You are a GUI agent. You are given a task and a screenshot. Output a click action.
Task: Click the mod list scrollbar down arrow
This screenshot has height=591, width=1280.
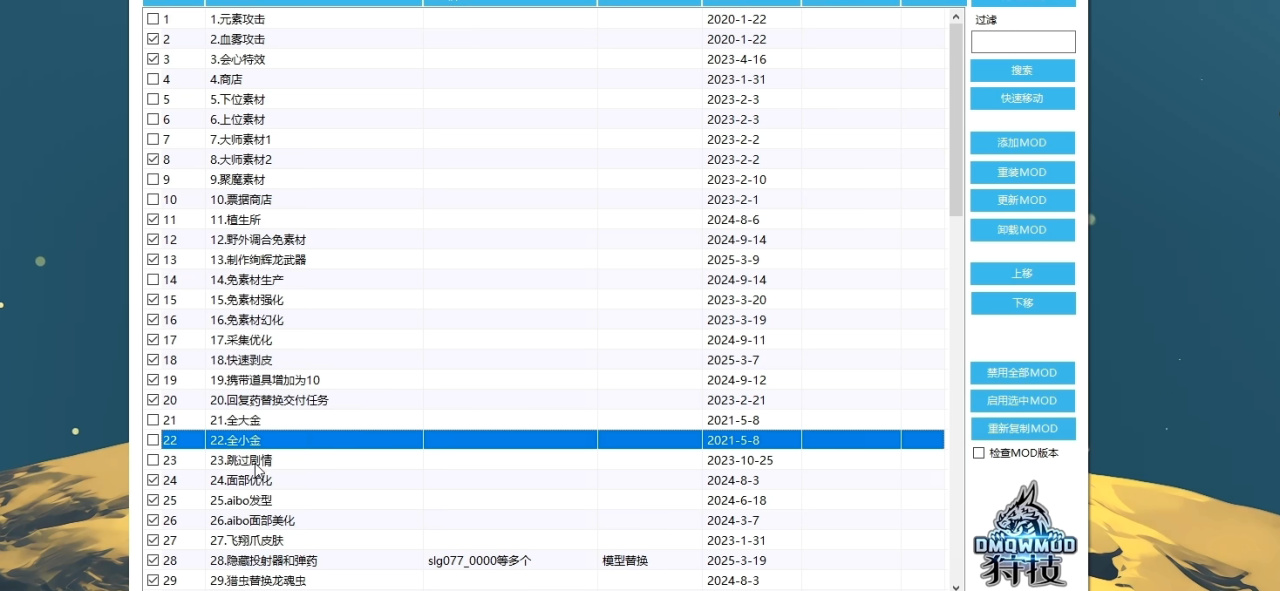955,587
